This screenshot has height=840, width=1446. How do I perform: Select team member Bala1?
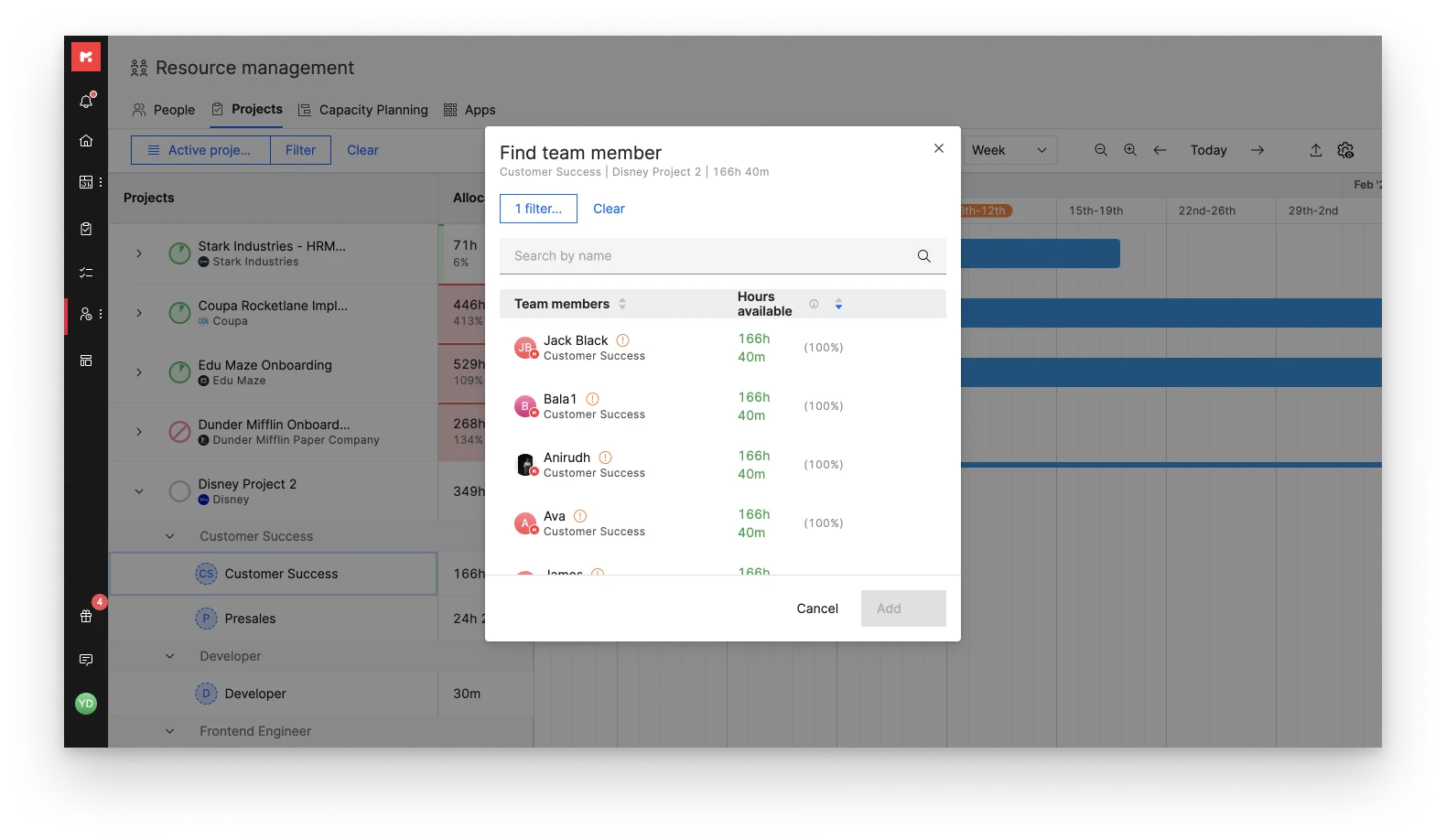723,406
